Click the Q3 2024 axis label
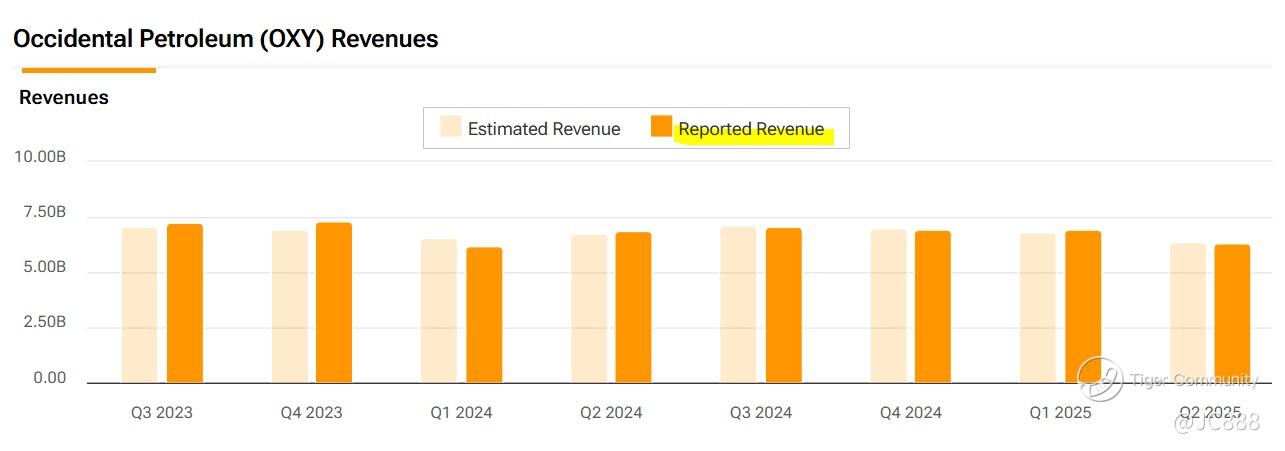Screen dimensions: 1285x451 761,412
